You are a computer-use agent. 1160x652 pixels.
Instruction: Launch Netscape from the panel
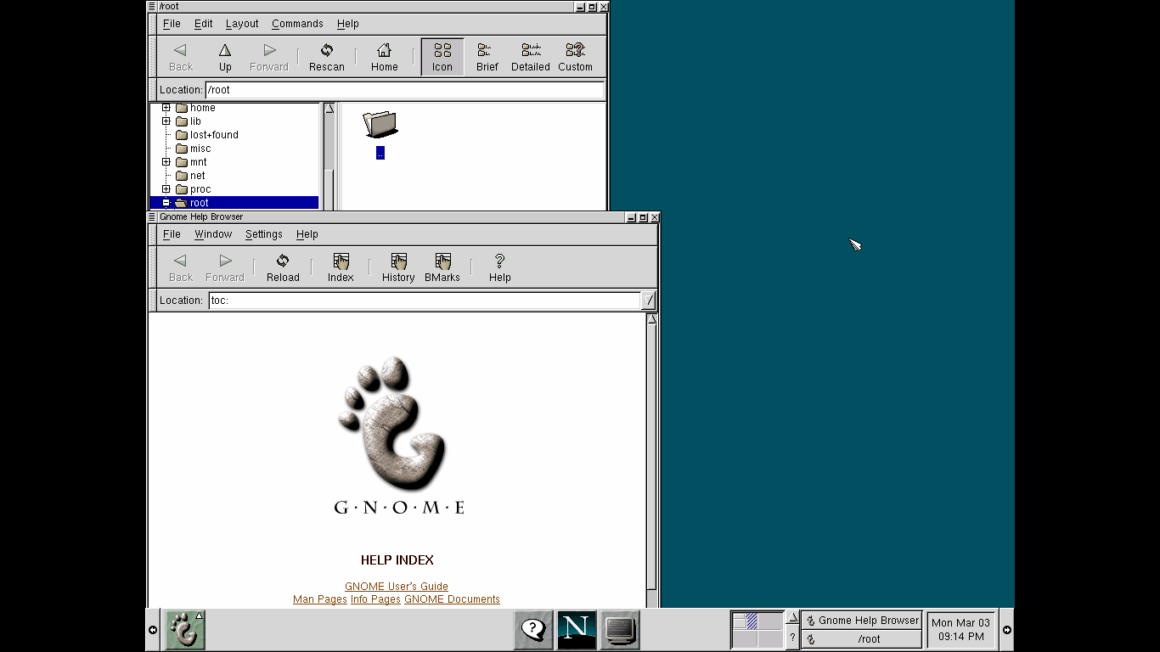click(576, 630)
